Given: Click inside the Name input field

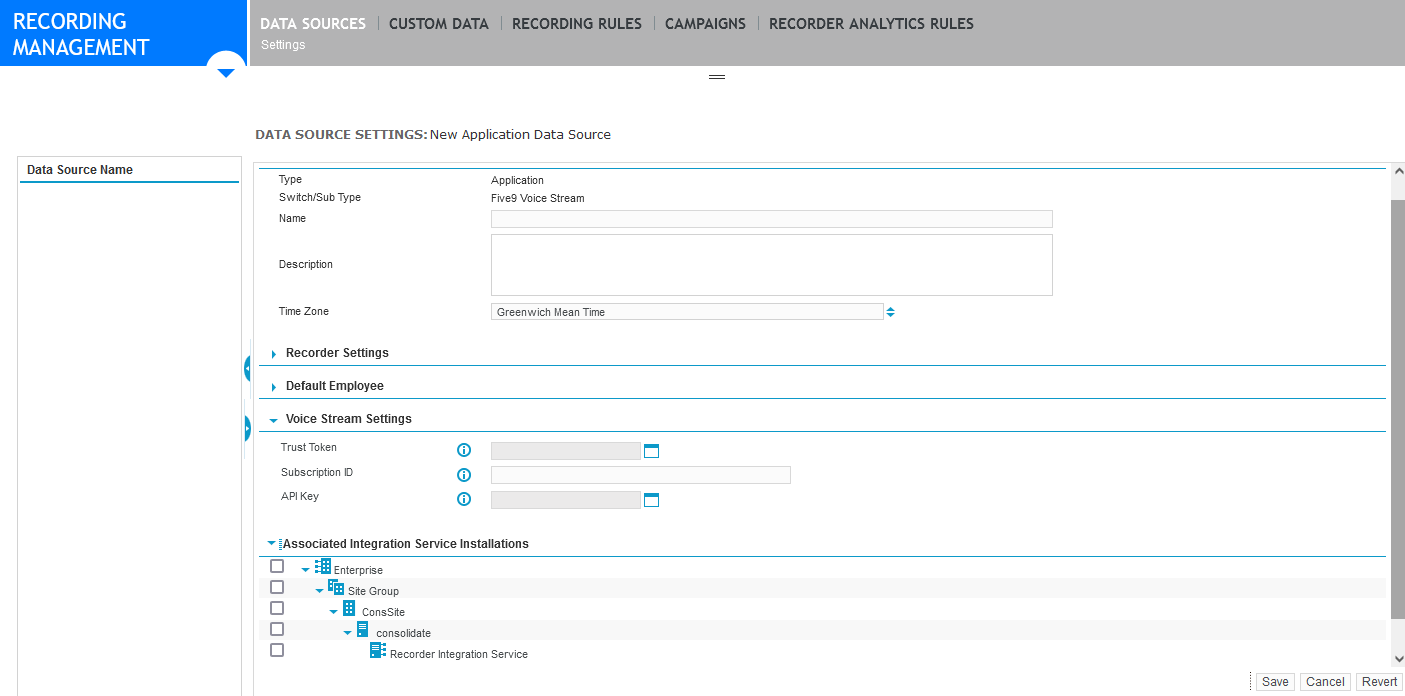Looking at the screenshot, I should point(770,219).
